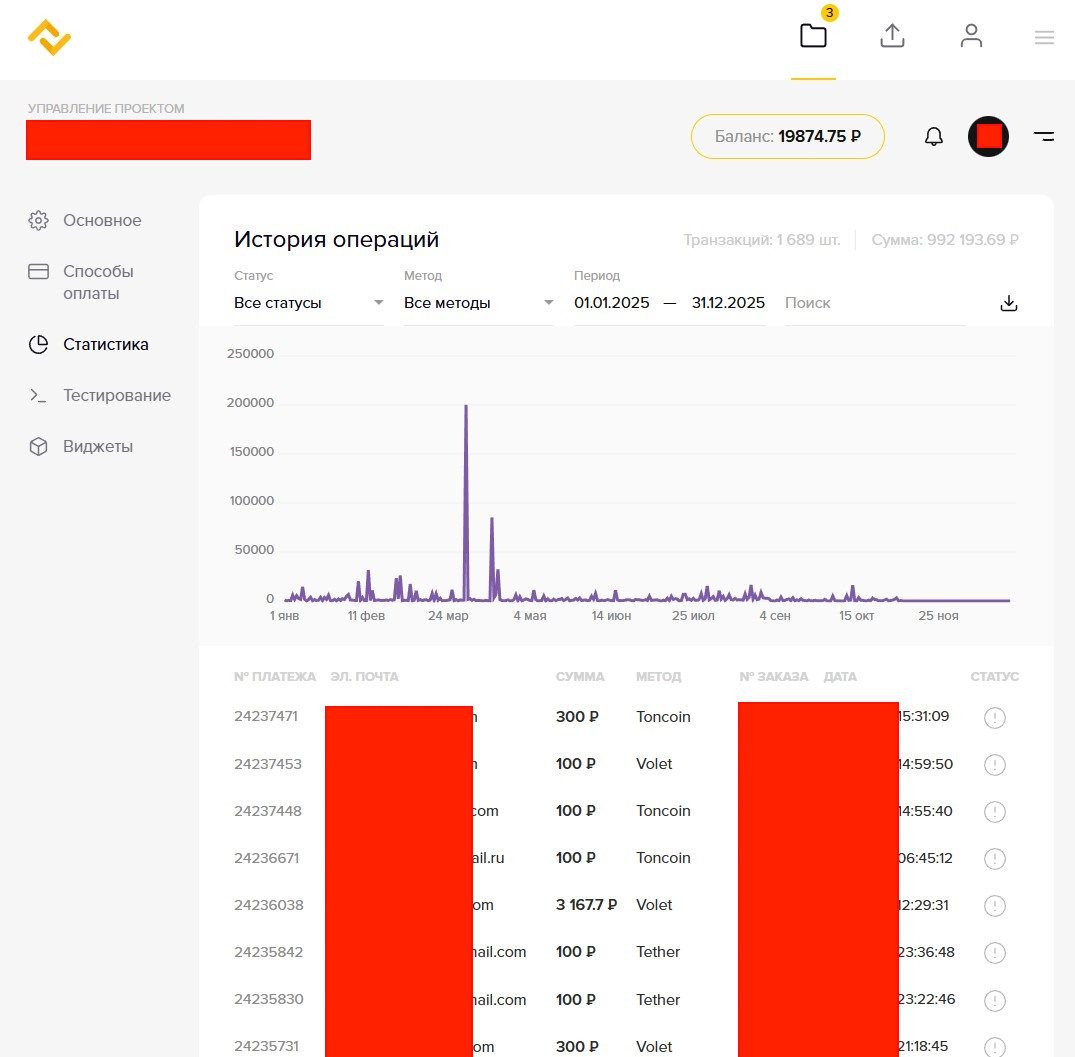Click the Баланс 19874.75 ₽ button
1075x1057 pixels.
(x=787, y=137)
